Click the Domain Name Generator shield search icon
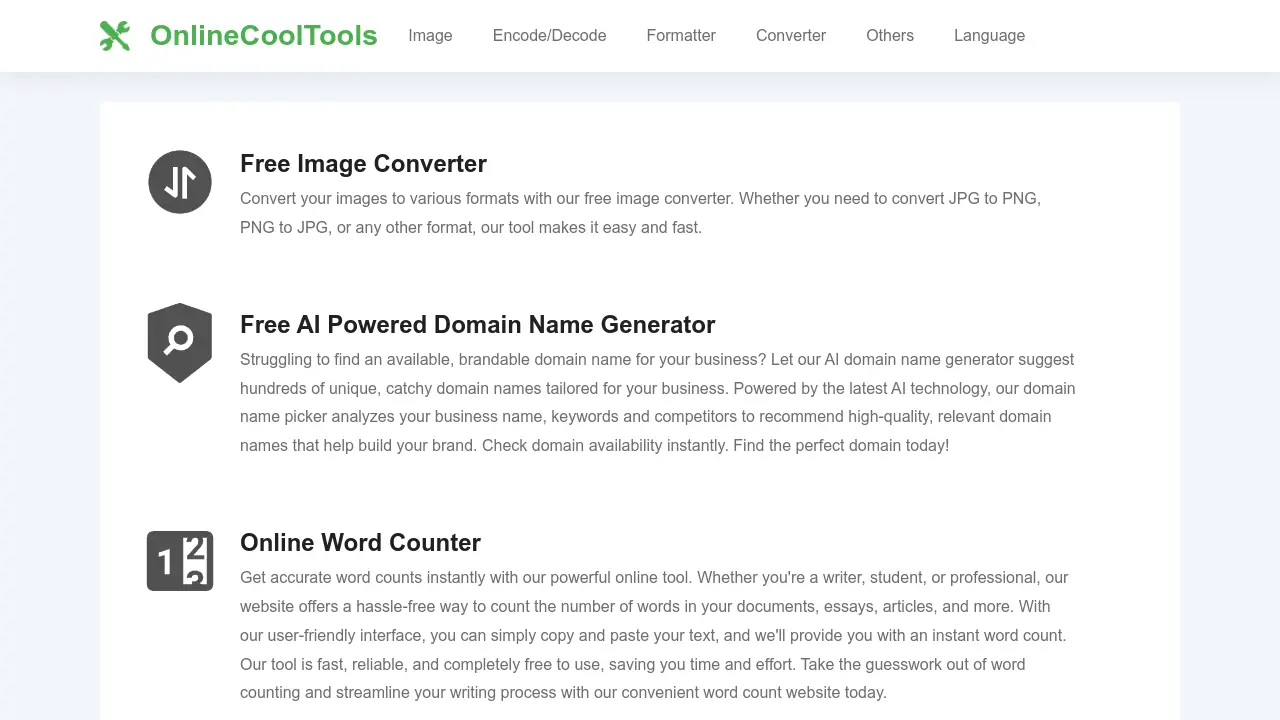This screenshot has width=1280, height=720. tap(180, 343)
